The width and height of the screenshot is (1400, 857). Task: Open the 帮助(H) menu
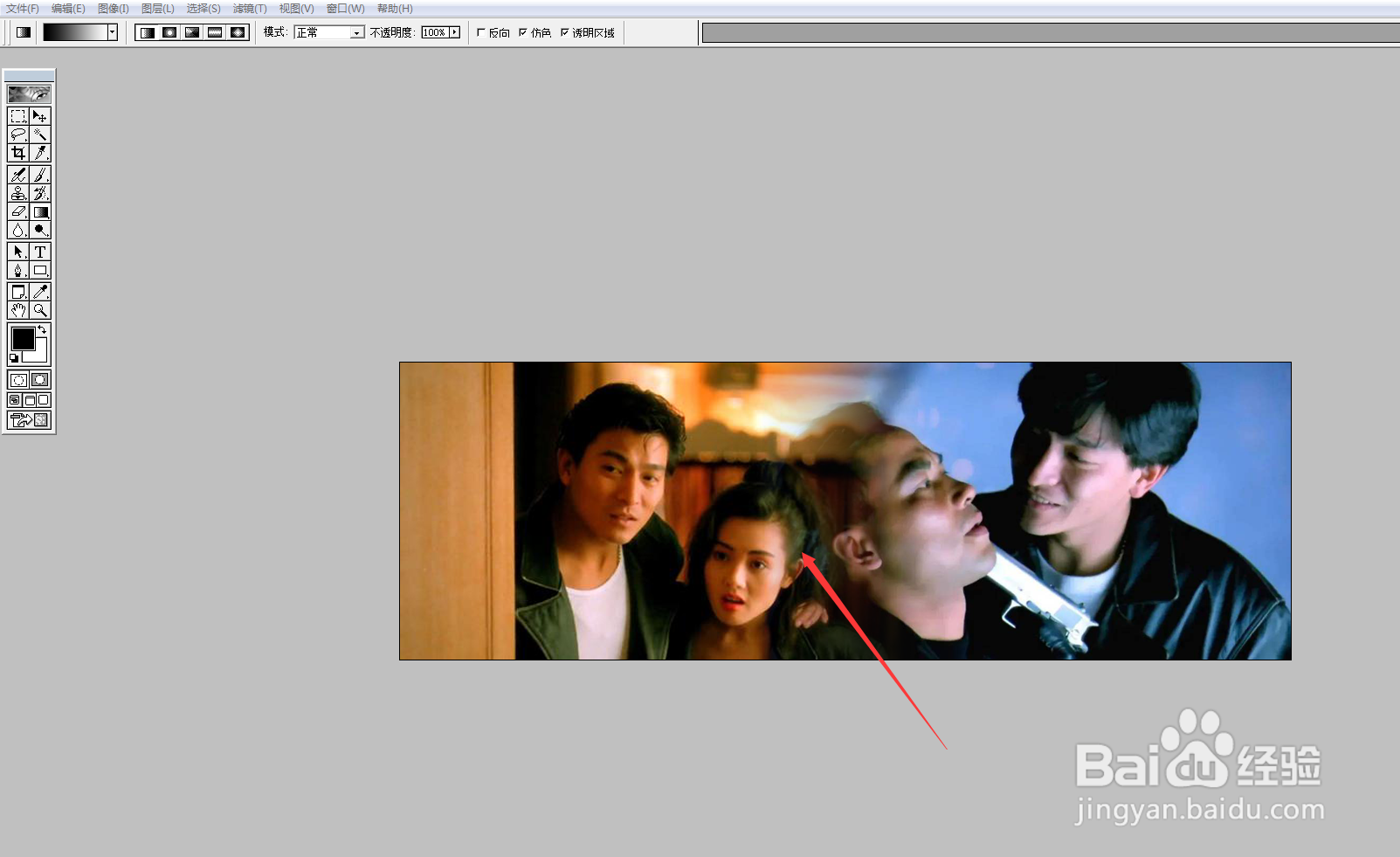coord(395,9)
